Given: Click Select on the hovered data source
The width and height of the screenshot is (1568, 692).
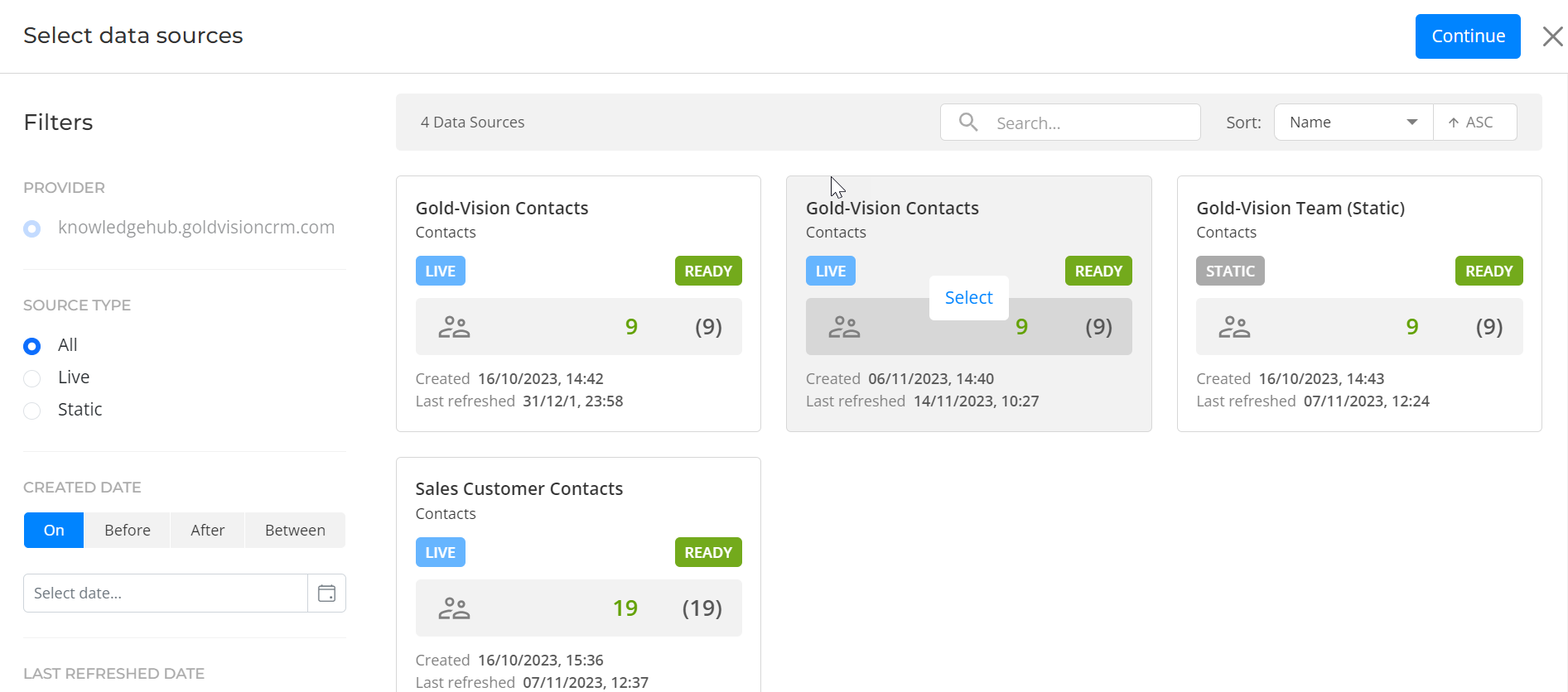Looking at the screenshot, I should point(968,298).
